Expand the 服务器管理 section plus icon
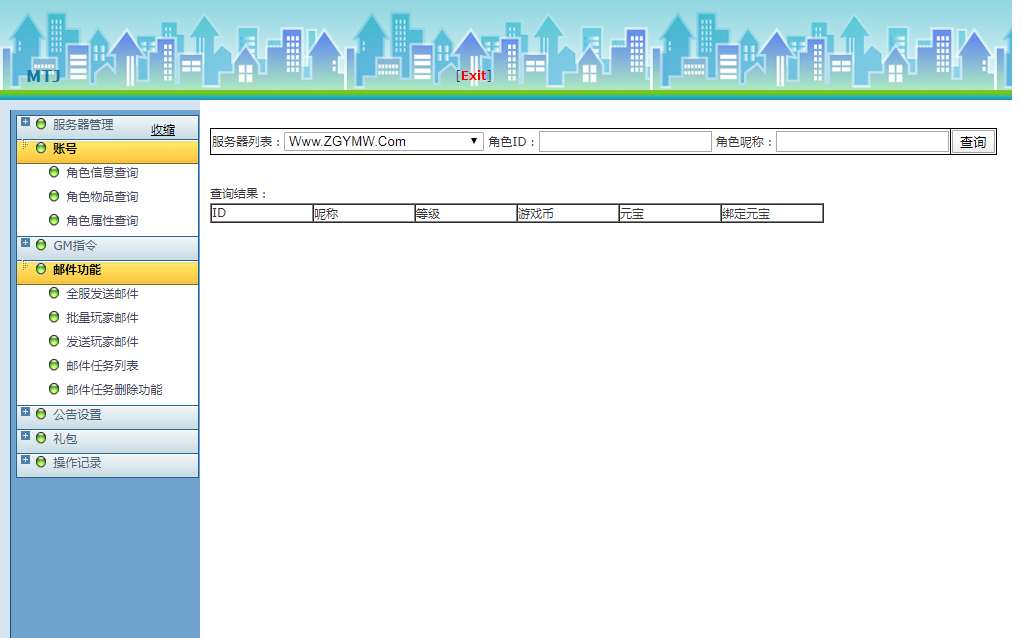Image resolution: width=1022 pixels, height=638 pixels. [25, 123]
